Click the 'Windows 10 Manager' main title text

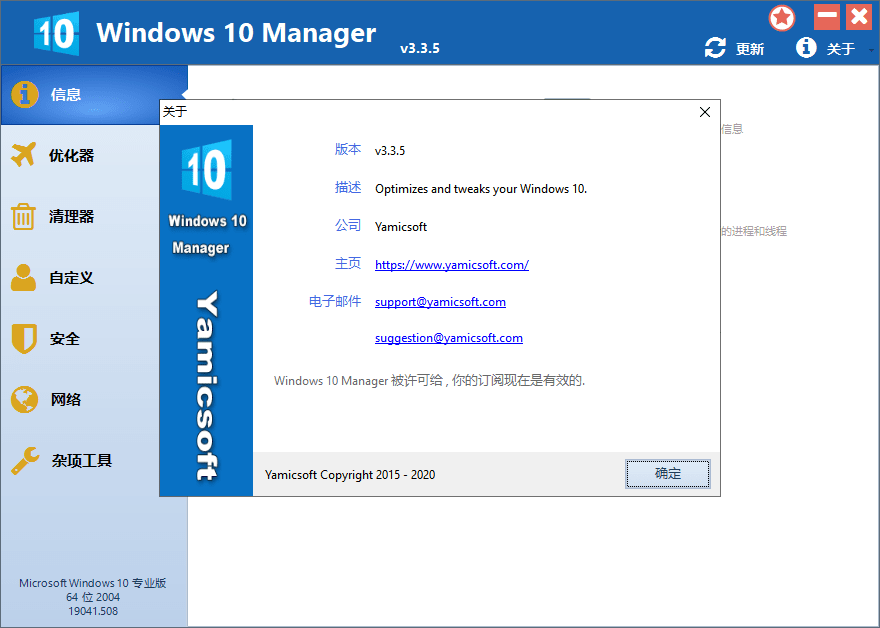[x=236, y=33]
